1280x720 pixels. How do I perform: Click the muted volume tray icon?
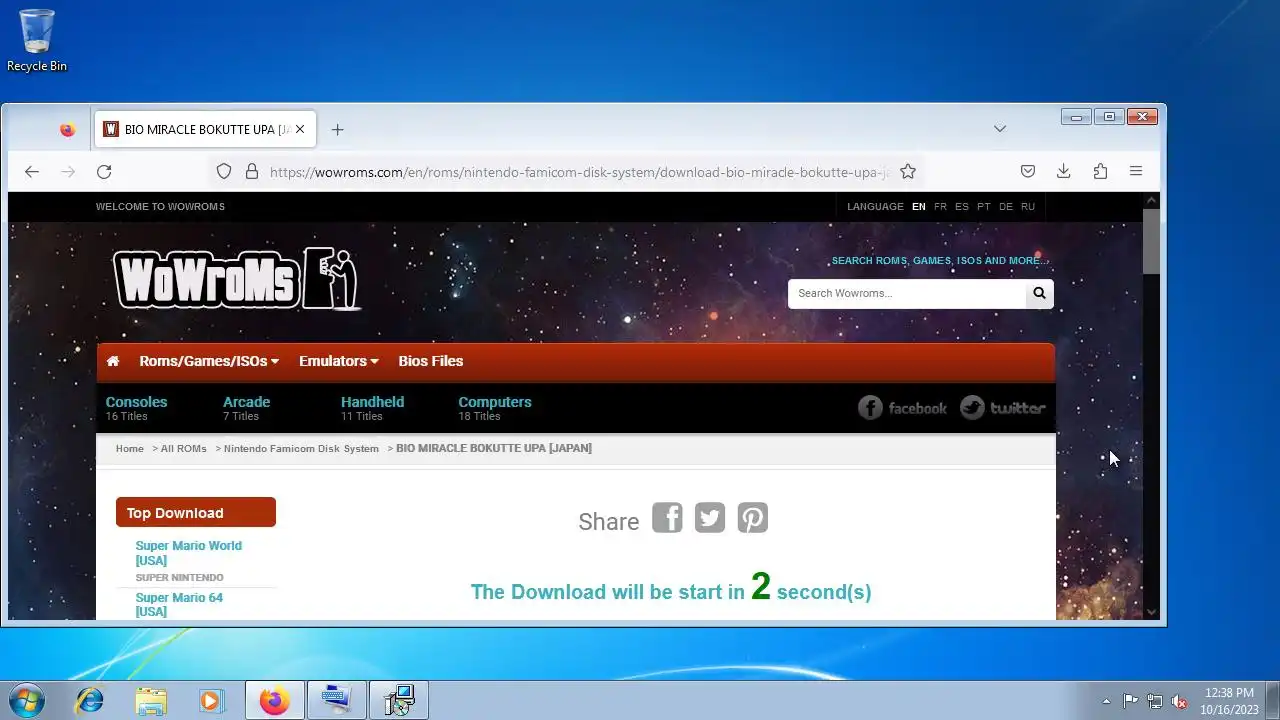click(1179, 701)
